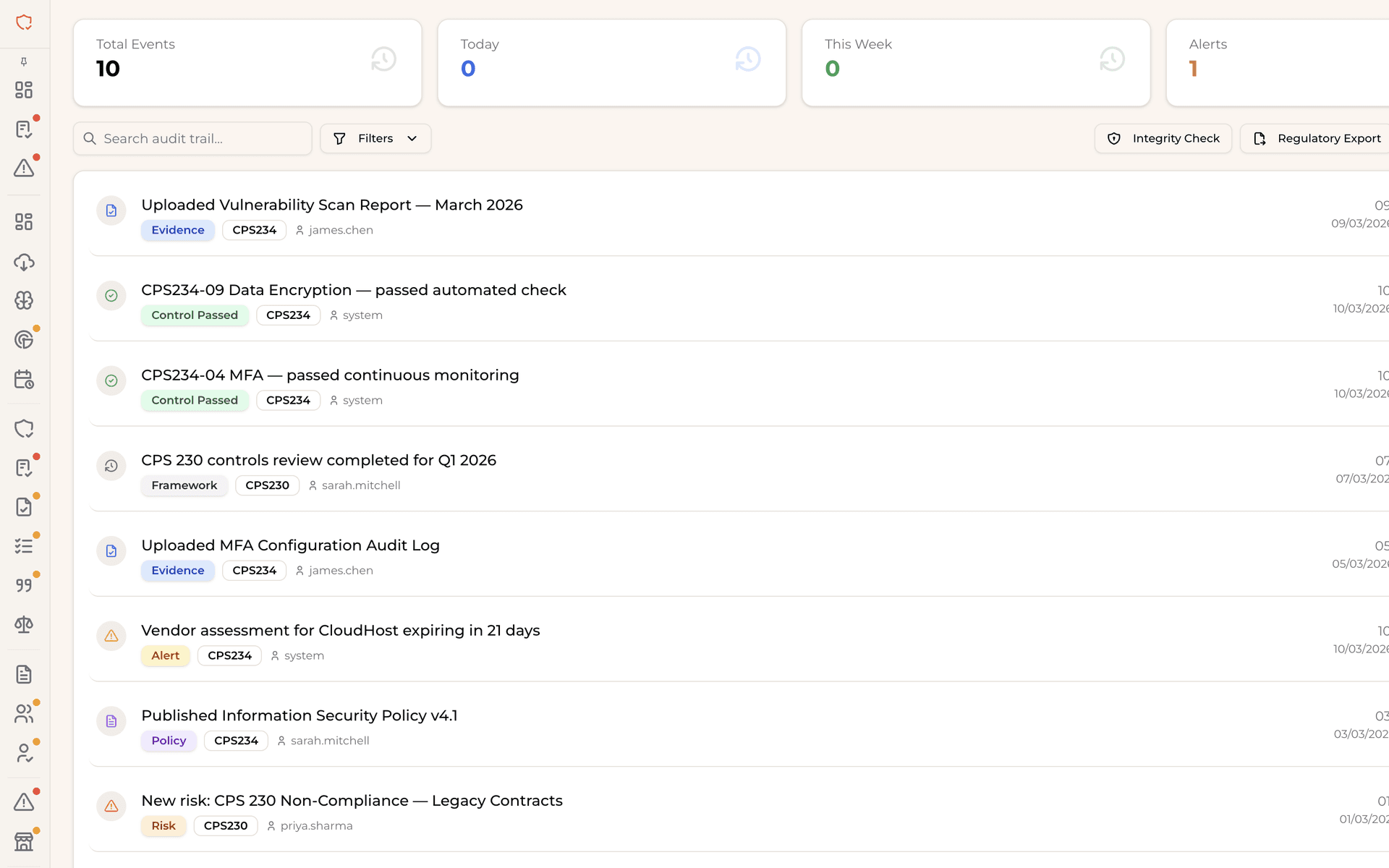Open the lower checklist icon with red dot
Viewport: 1389px width, 868px height.
tap(24, 468)
